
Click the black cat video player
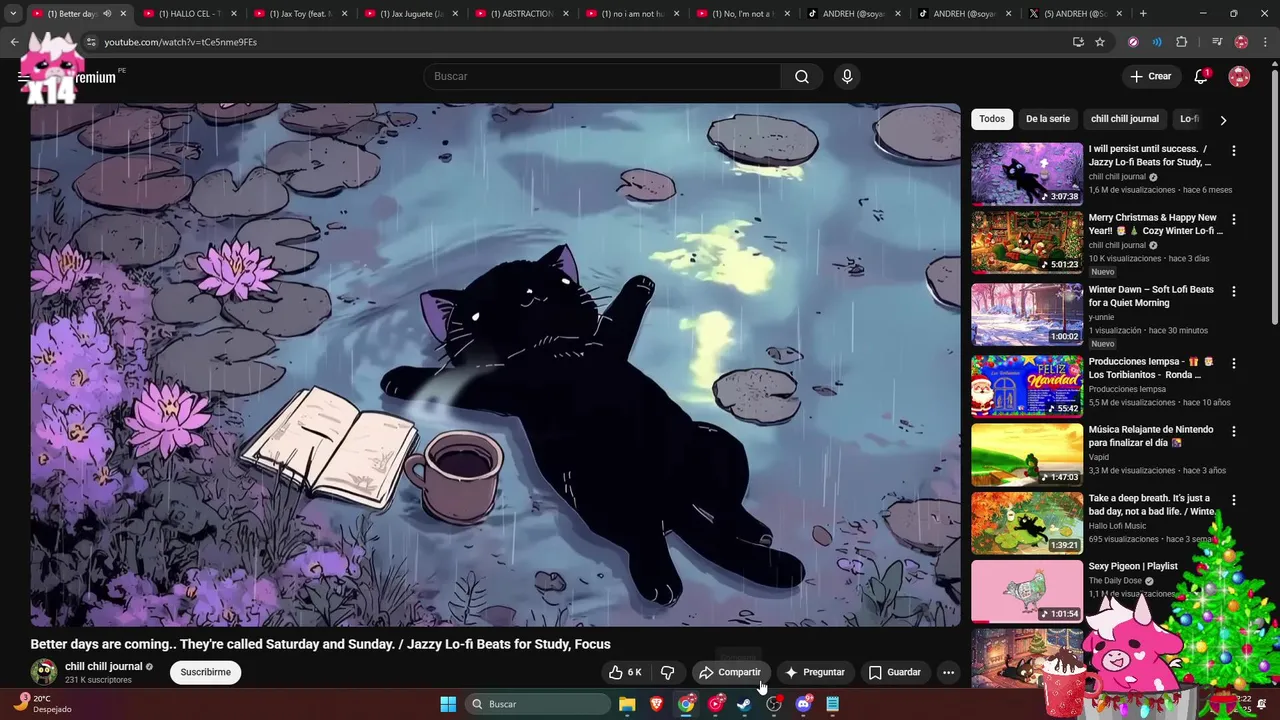(x=495, y=365)
